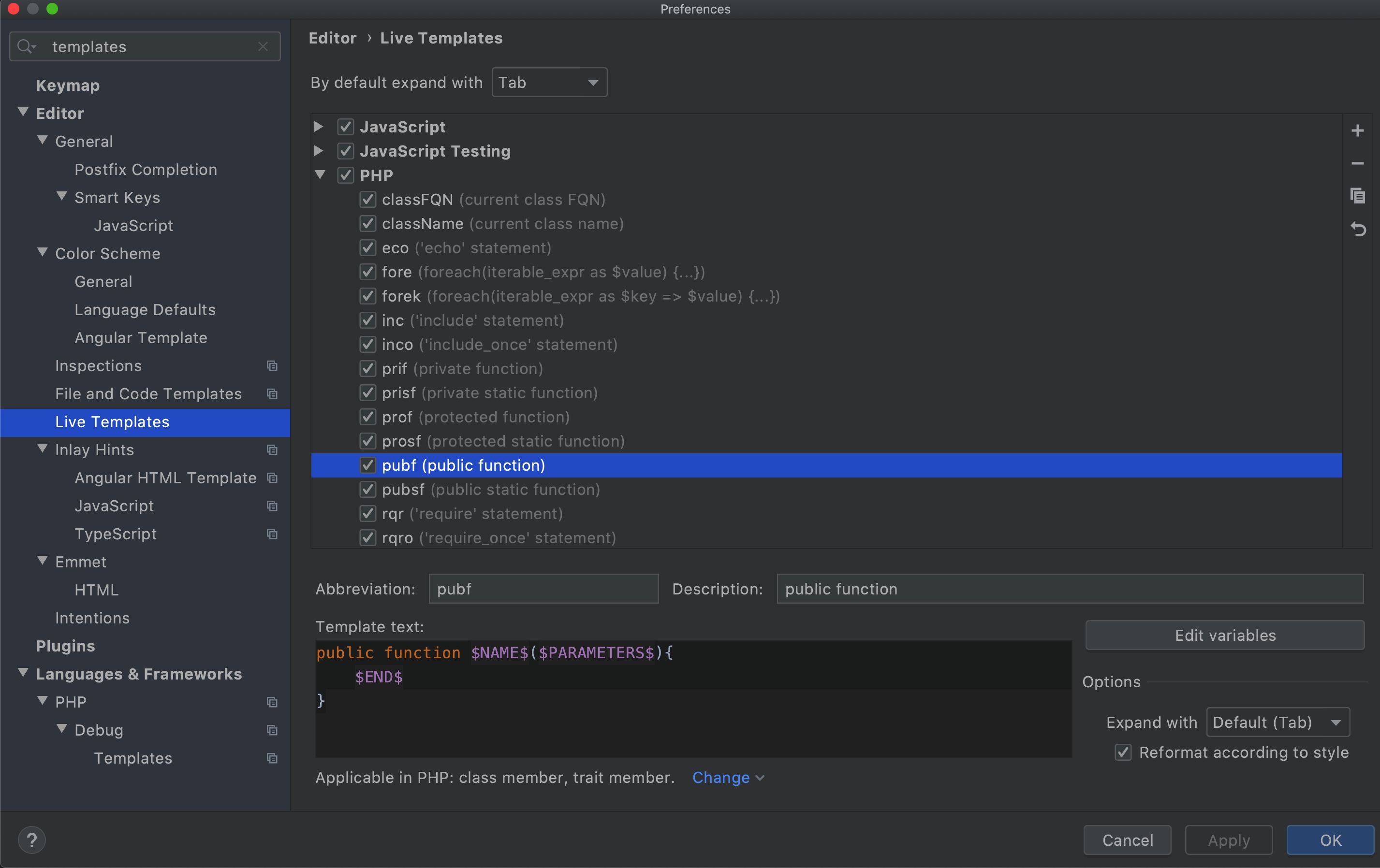This screenshot has width=1380, height=868.
Task: Click project-level icon beside Angular HTML Template
Action: coord(272,478)
